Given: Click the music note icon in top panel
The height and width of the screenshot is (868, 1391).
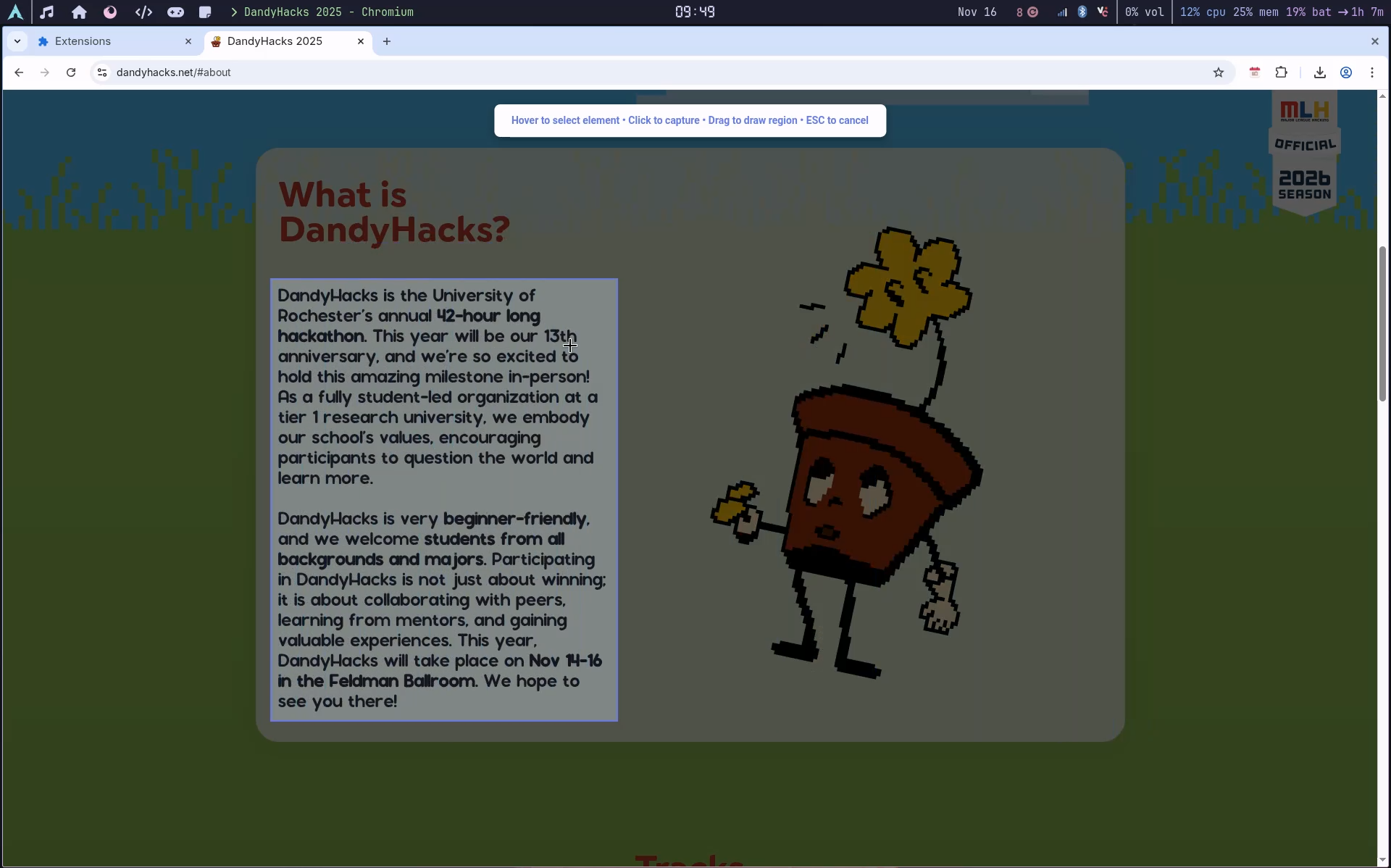Looking at the screenshot, I should [47, 12].
